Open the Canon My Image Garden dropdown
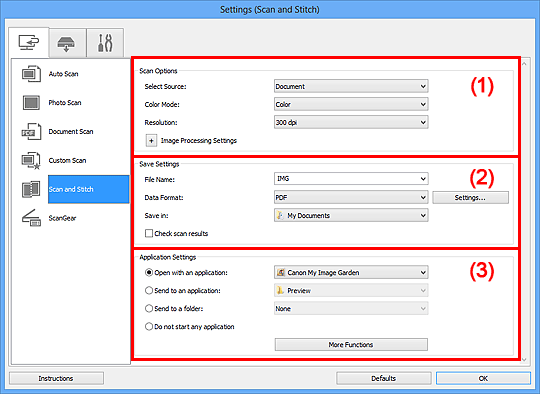 pos(351,273)
